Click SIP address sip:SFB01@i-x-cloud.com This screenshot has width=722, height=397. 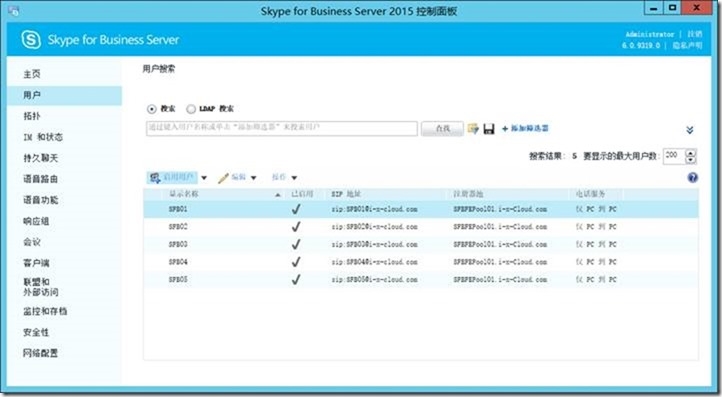pos(374,209)
